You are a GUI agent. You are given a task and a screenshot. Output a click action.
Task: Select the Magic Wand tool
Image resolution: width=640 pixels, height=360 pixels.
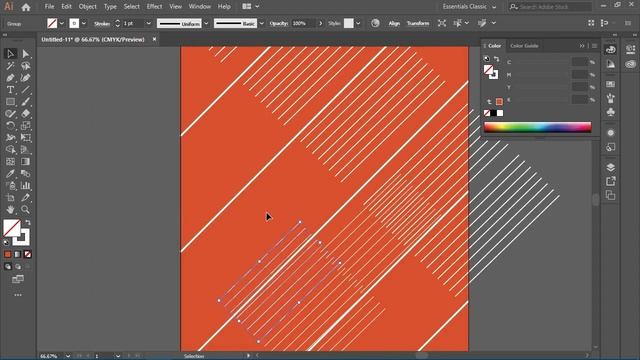10,66
